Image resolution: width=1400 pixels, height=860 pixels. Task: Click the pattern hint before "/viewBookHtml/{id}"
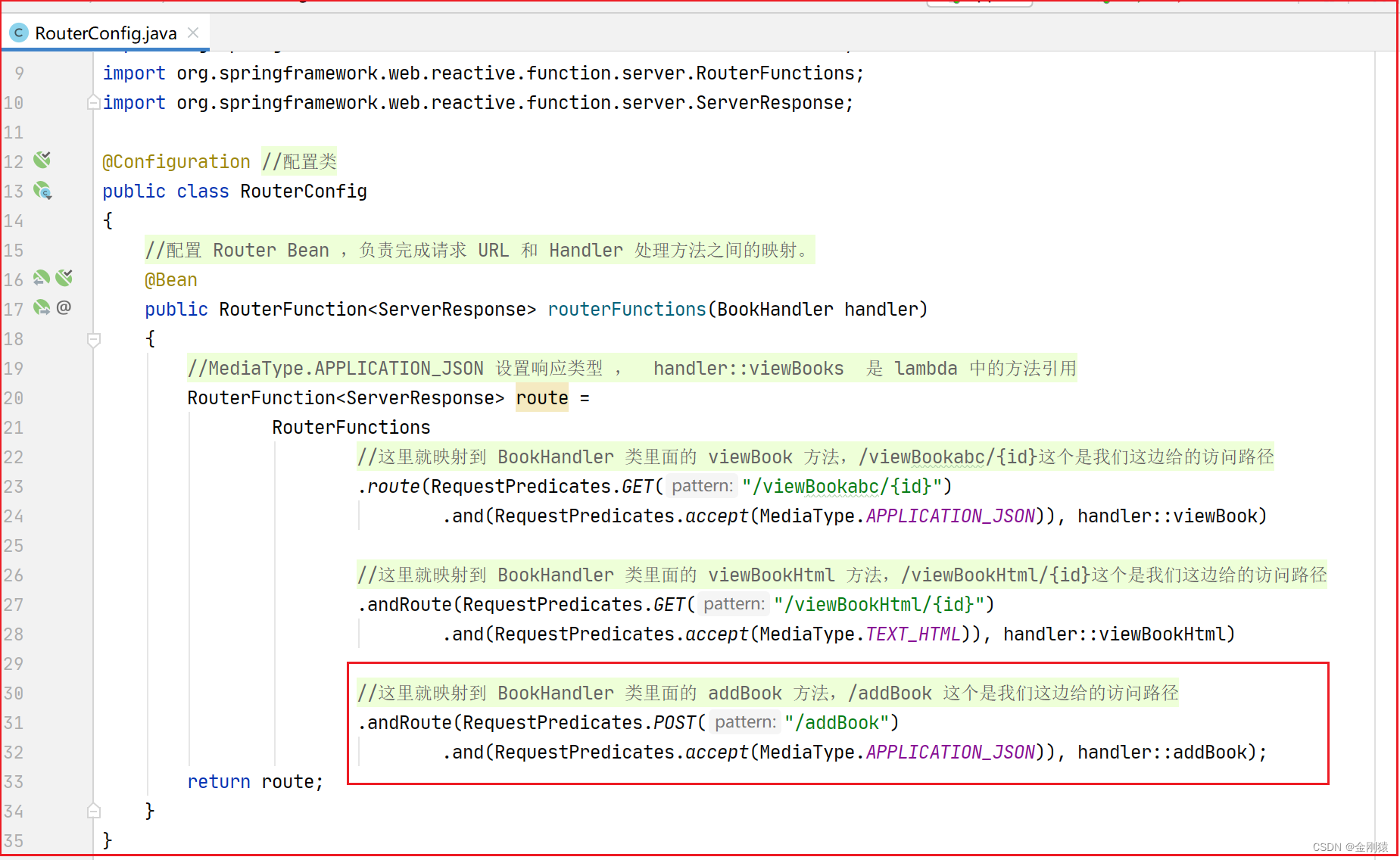coord(734,604)
